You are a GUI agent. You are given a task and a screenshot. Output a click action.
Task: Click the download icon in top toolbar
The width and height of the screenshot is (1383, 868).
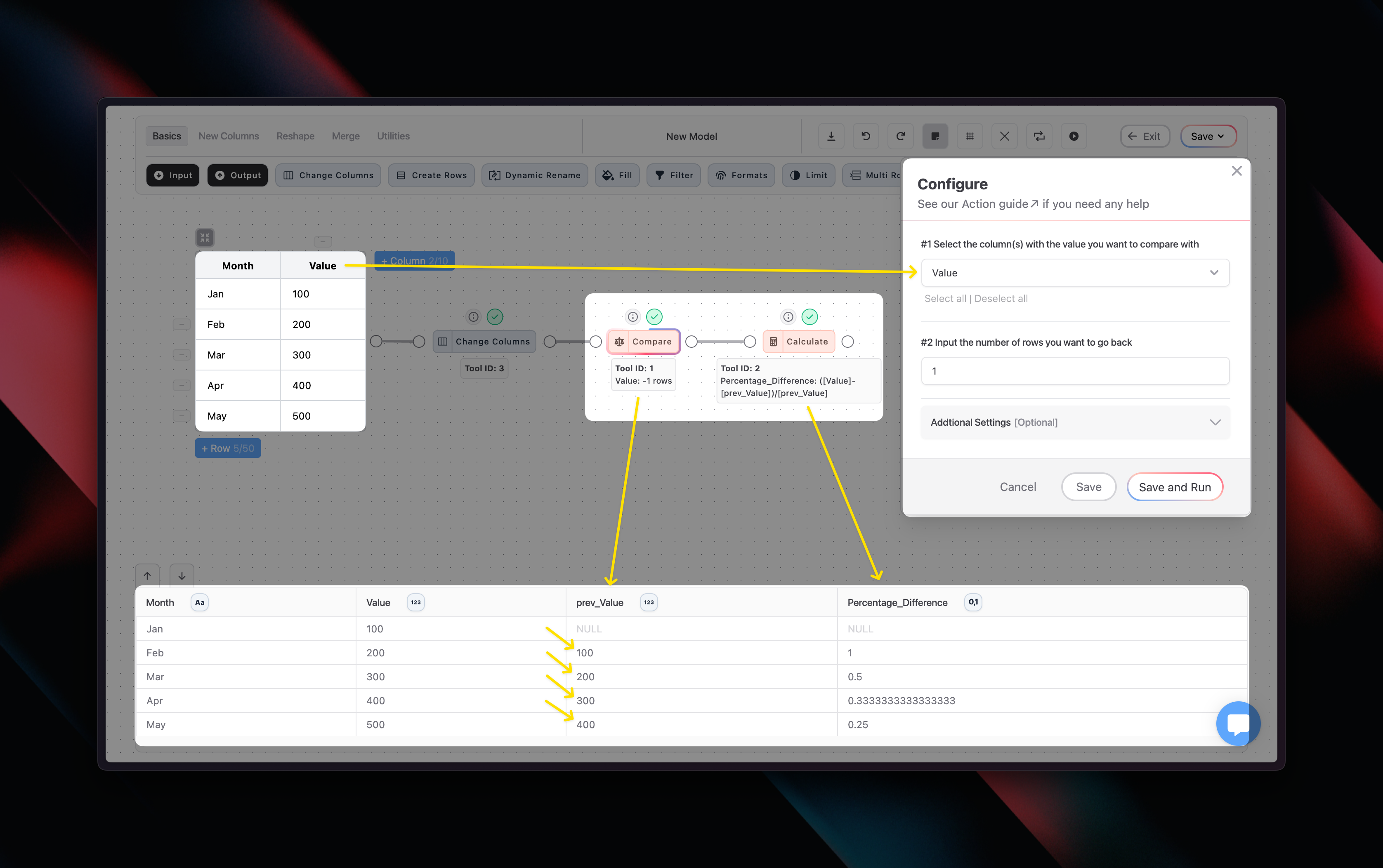tap(831, 136)
